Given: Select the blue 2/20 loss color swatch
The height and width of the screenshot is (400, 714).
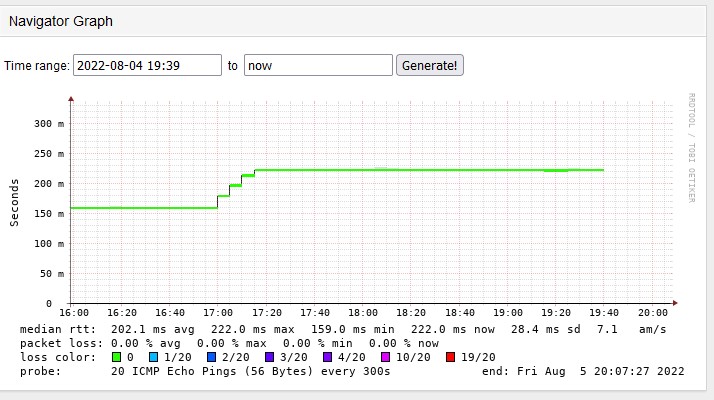Looking at the screenshot, I should click(x=211, y=356).
